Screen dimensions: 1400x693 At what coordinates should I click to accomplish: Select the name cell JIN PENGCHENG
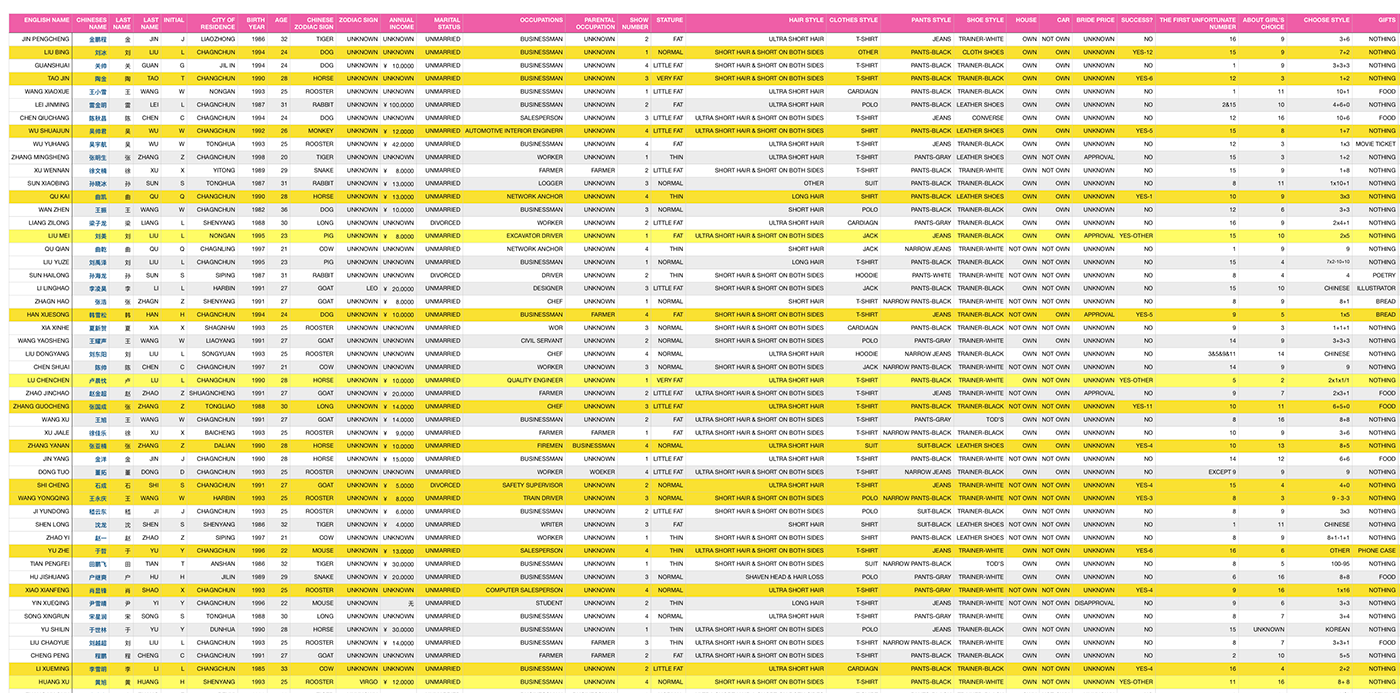coord(46,38)
